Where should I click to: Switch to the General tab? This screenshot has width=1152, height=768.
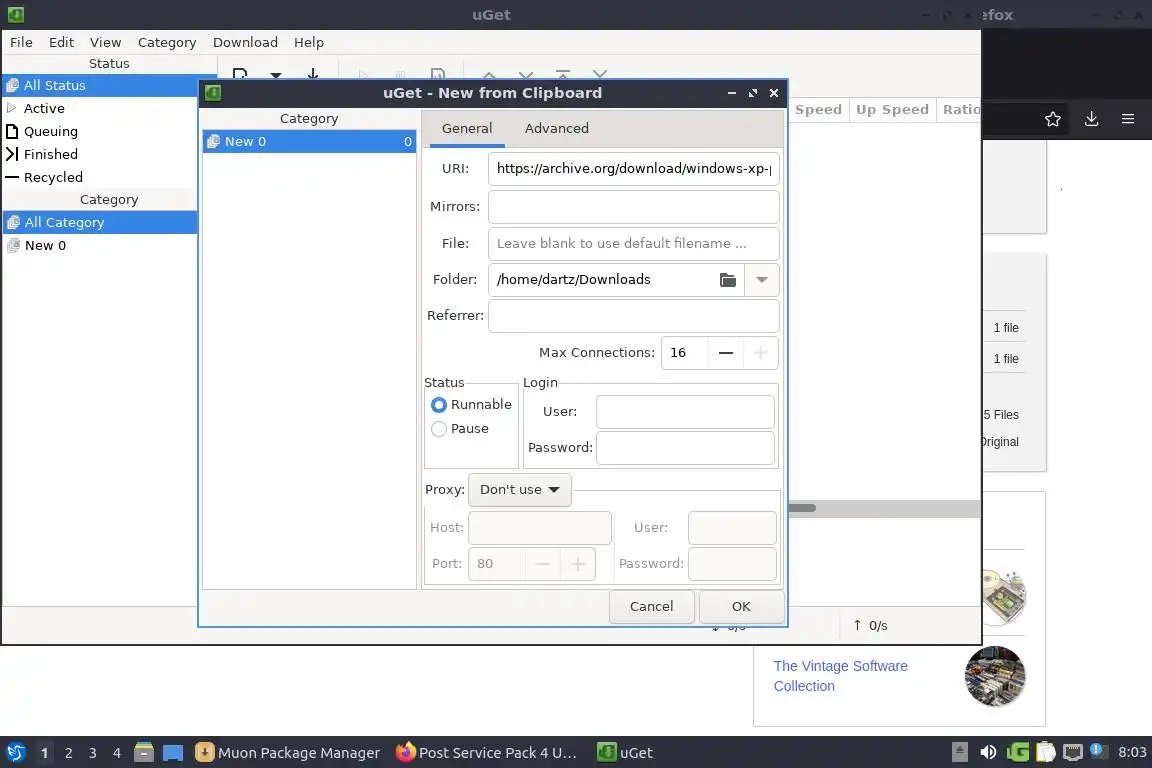tap(467, 129)
